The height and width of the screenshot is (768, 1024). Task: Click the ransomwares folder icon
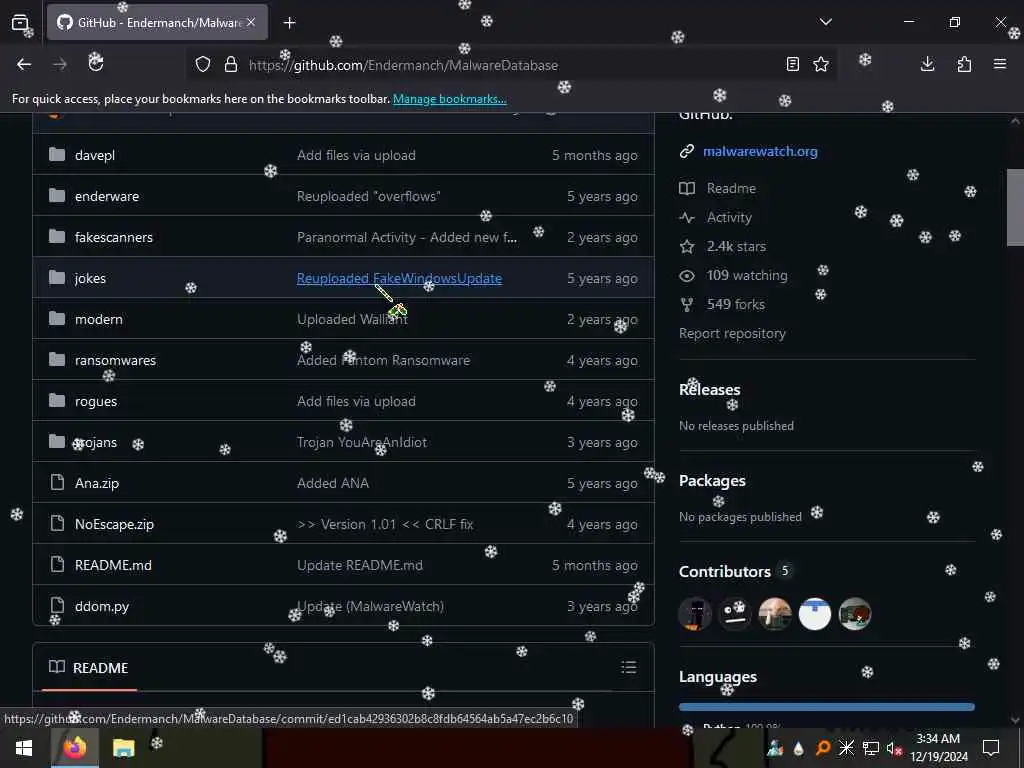click(x=57, y=360)
